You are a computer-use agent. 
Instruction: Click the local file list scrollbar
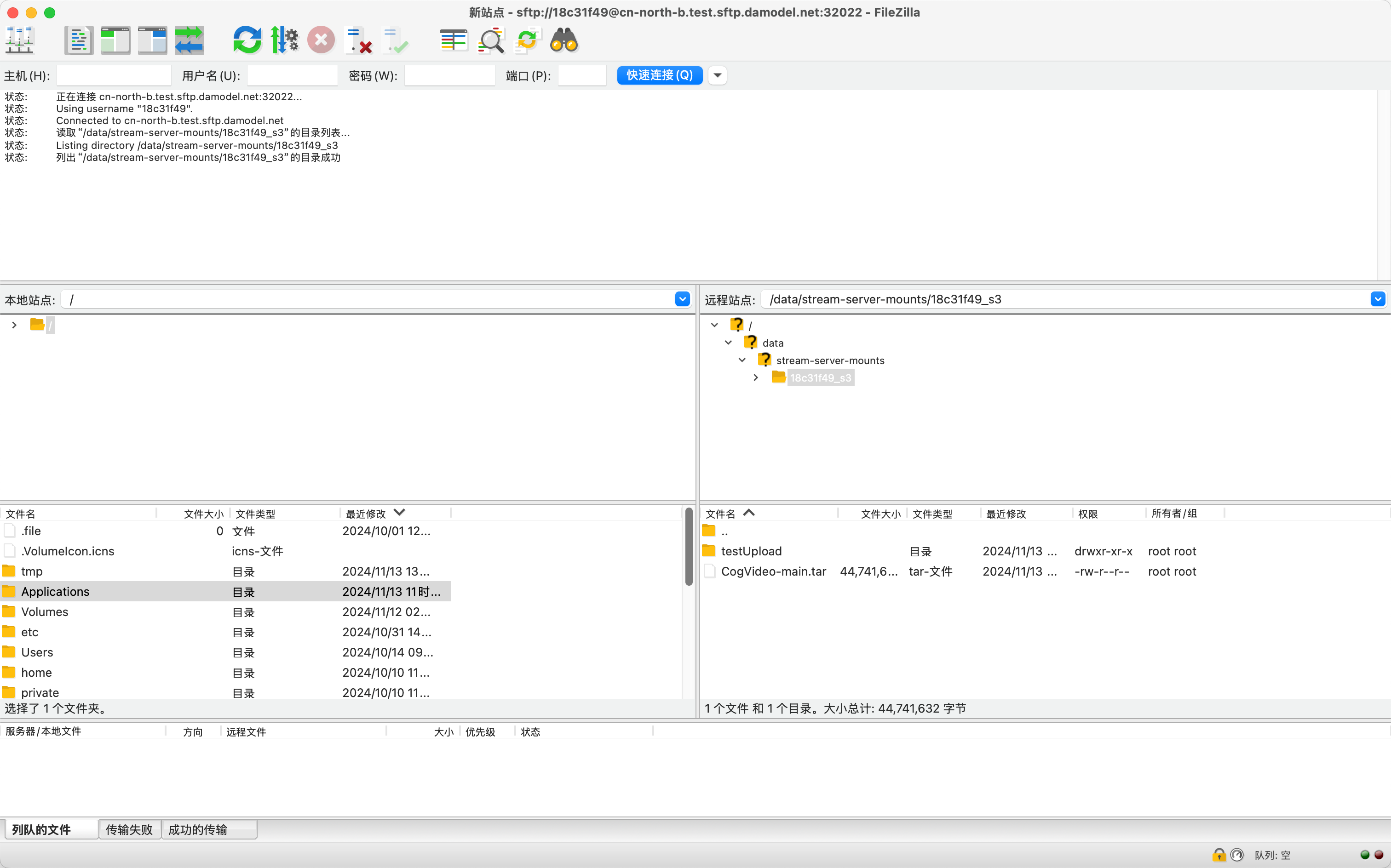pyautogui.click(x=689, y=547)
